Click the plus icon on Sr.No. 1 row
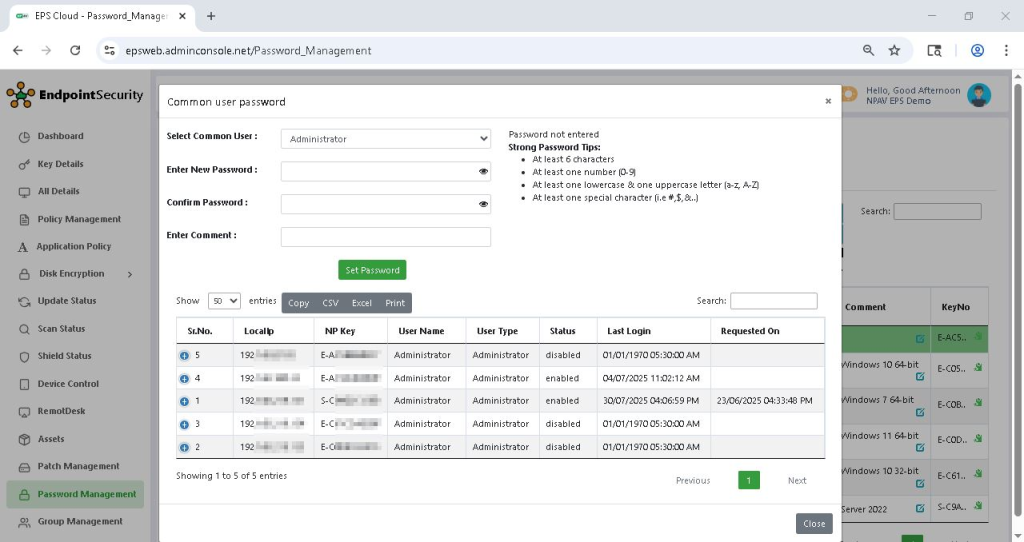 [184, 401]
